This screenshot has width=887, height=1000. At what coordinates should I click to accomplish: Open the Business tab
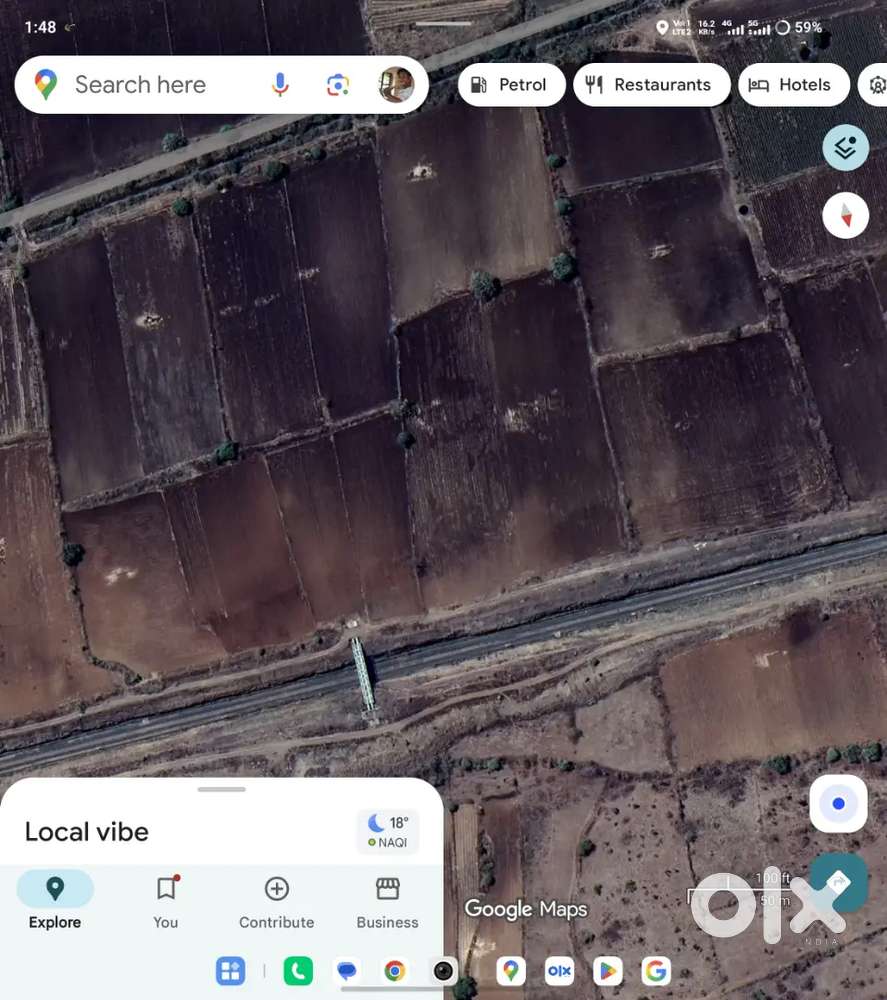pos(387,900)
